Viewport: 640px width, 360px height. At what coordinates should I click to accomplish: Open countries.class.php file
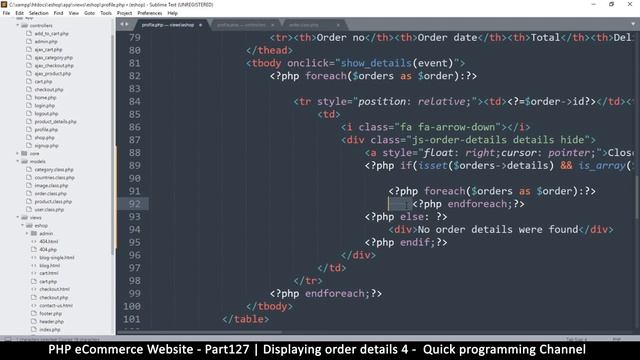click(55, 178)
